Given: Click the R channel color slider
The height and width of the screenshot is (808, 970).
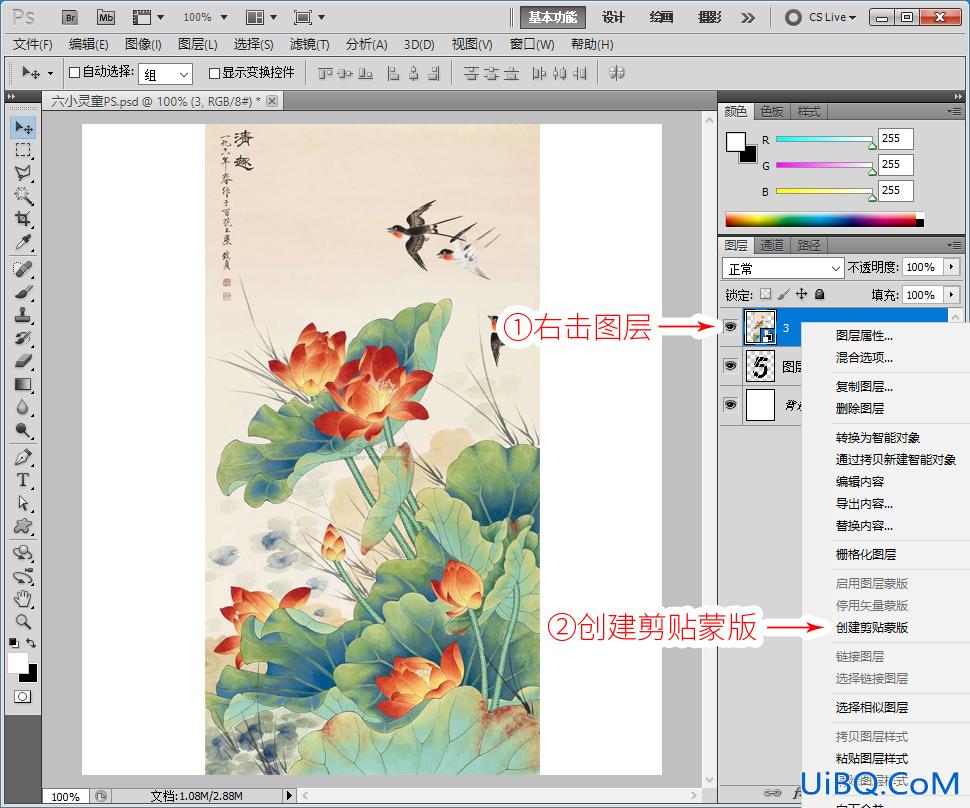Looking at the screenshot, I should [824, 140].
